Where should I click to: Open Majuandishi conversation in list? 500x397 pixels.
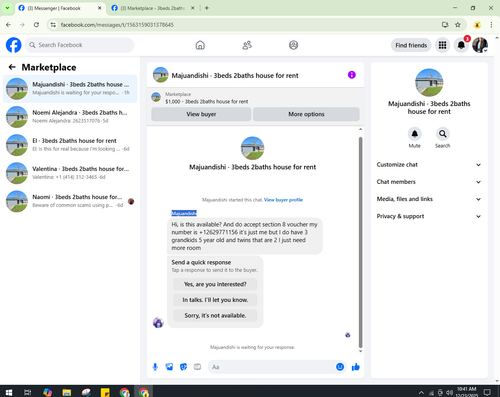pyautogui.click(x=70, y=89)
